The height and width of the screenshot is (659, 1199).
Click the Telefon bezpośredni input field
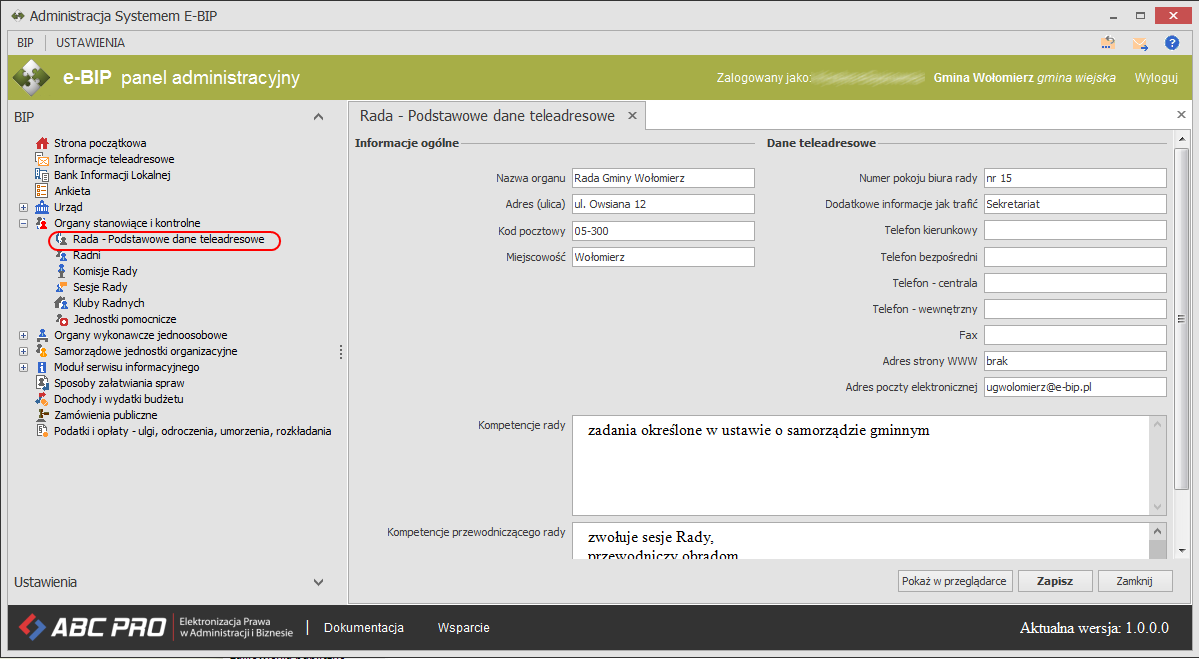tap(1075, 257)
